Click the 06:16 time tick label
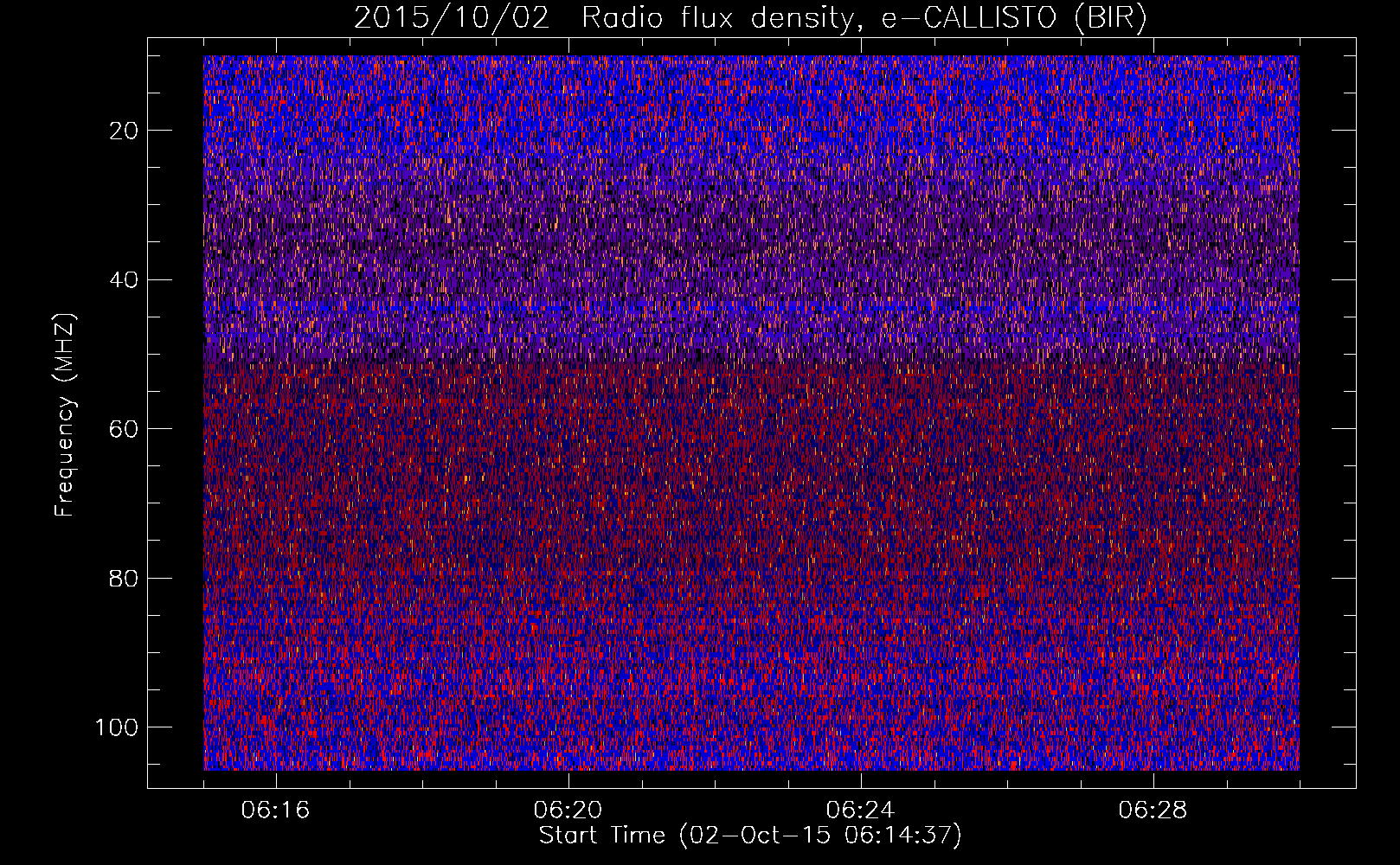 pyautogui.click(x=276, y=811)
